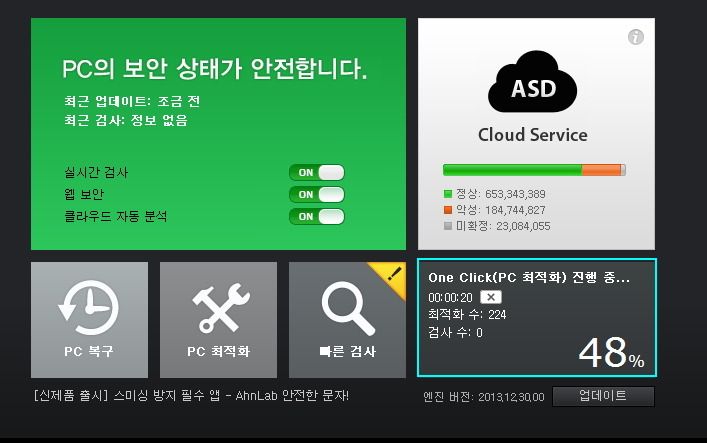
Task: Click the Cloud Service statistics bar
Action: (x=534, y=170)
